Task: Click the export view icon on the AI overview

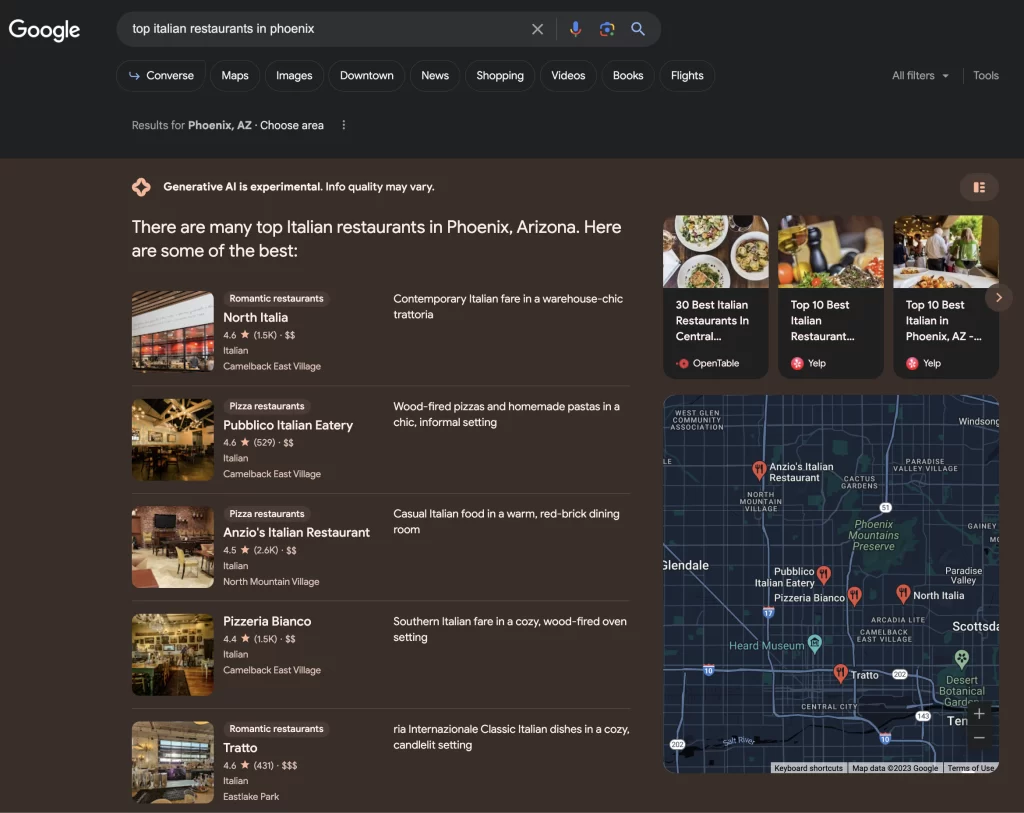Action: click(979, 187)
